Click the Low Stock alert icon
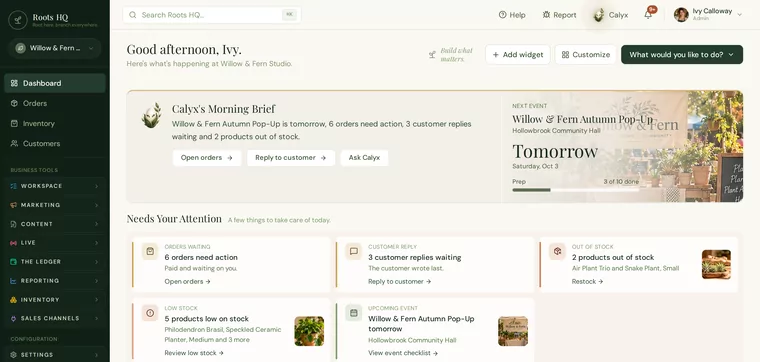The width and height of the screenshot is (760, 362). coord(150,313)
